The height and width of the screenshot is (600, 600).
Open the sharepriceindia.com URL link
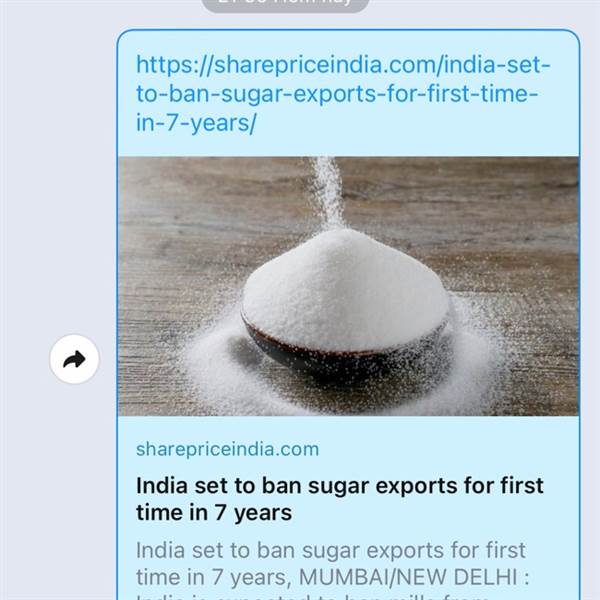pos(343,94)
